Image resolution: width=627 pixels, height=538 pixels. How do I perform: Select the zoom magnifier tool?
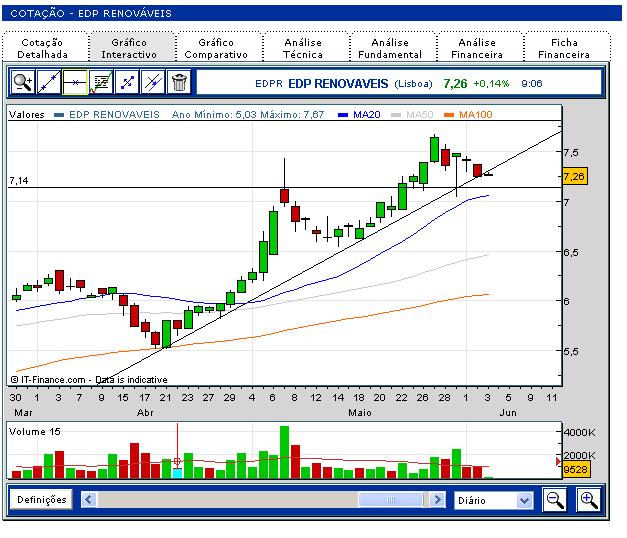coord(22,82)
